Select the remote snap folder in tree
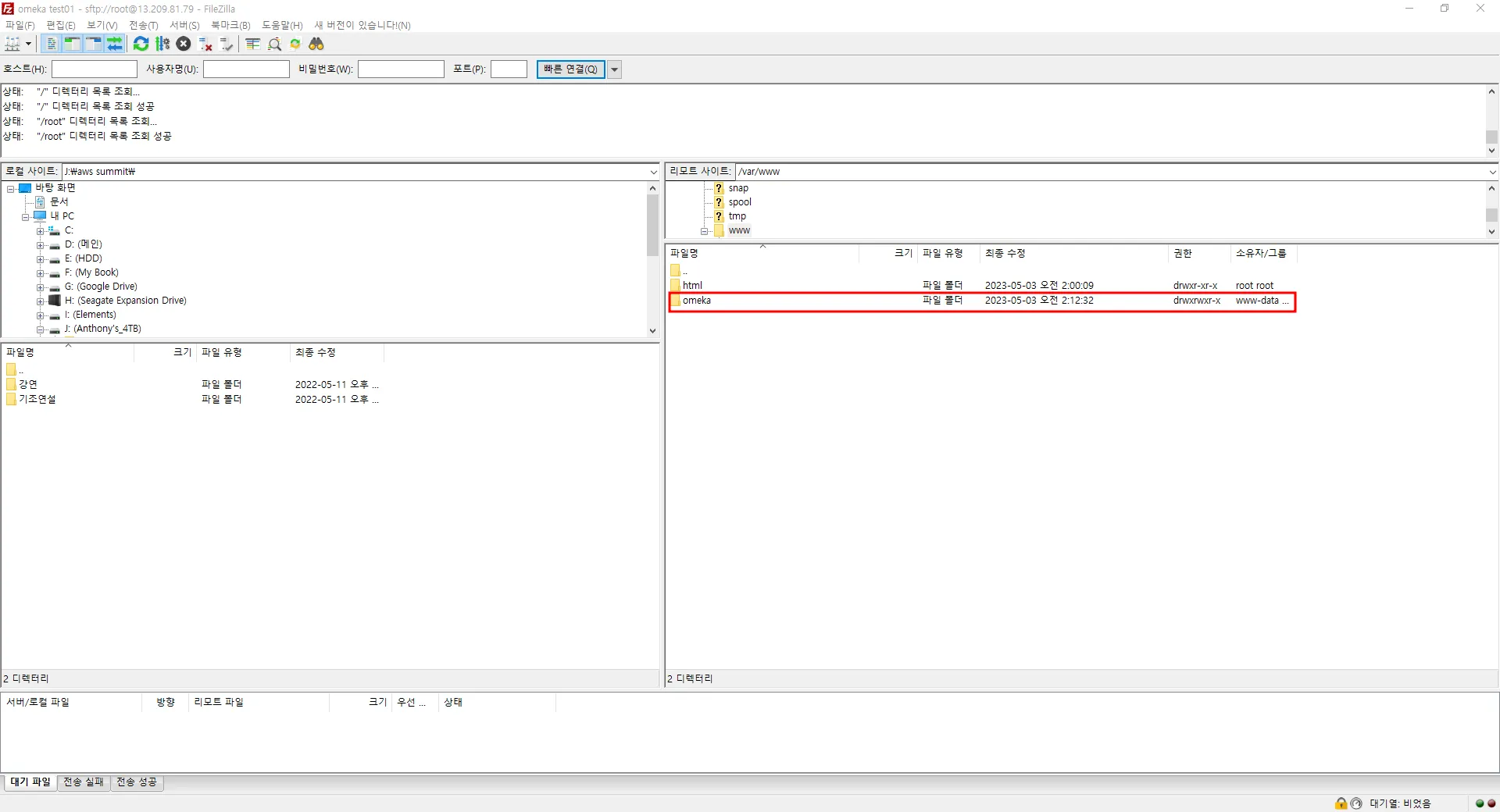Image resolution: width=1500 pixels, height=812 pixels. pos(738,188)
